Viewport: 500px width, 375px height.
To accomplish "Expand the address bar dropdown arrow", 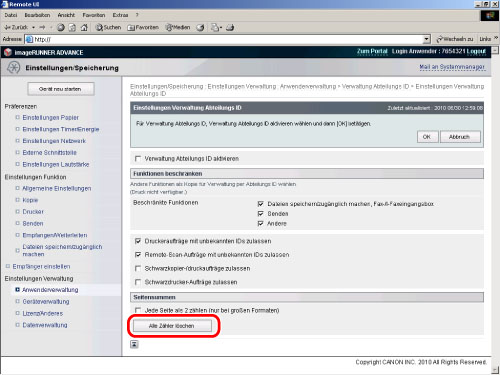I will (x=427, y=39).
